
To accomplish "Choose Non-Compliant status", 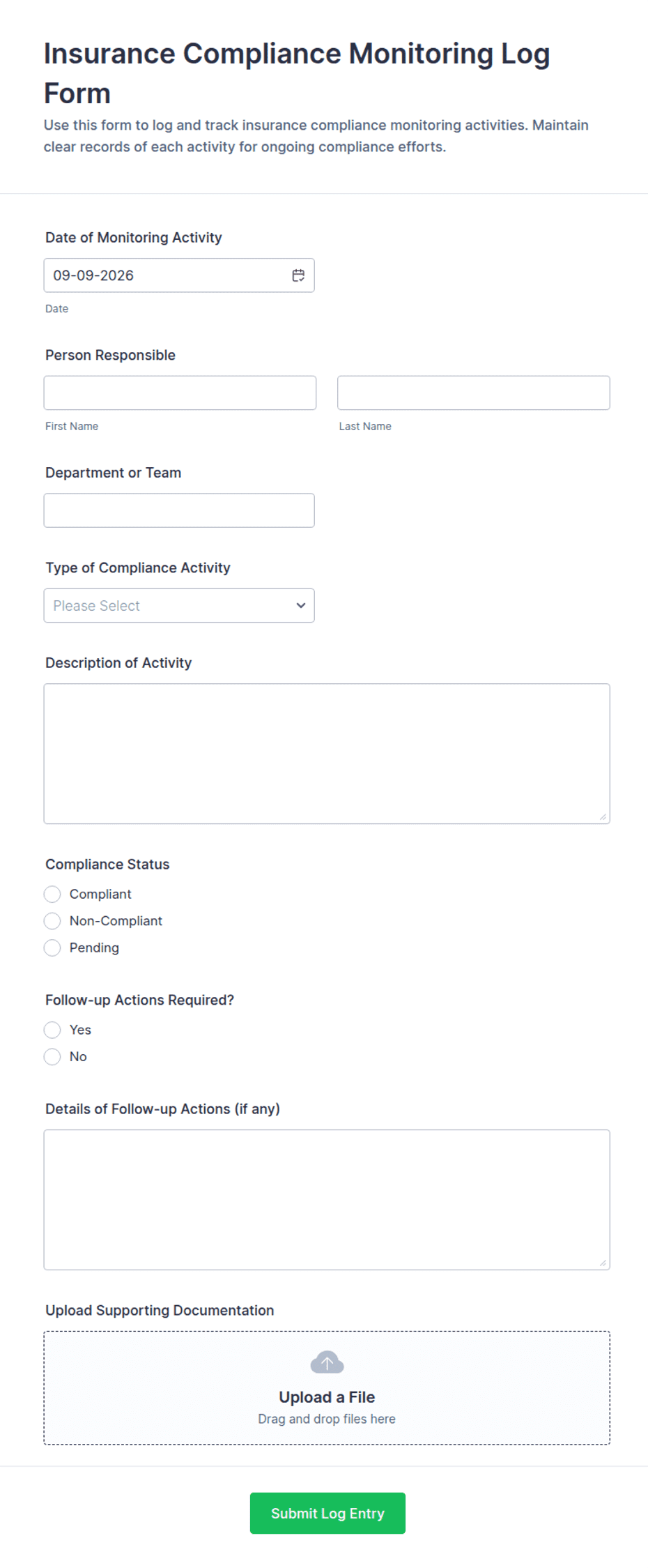I will pos(52,921).
